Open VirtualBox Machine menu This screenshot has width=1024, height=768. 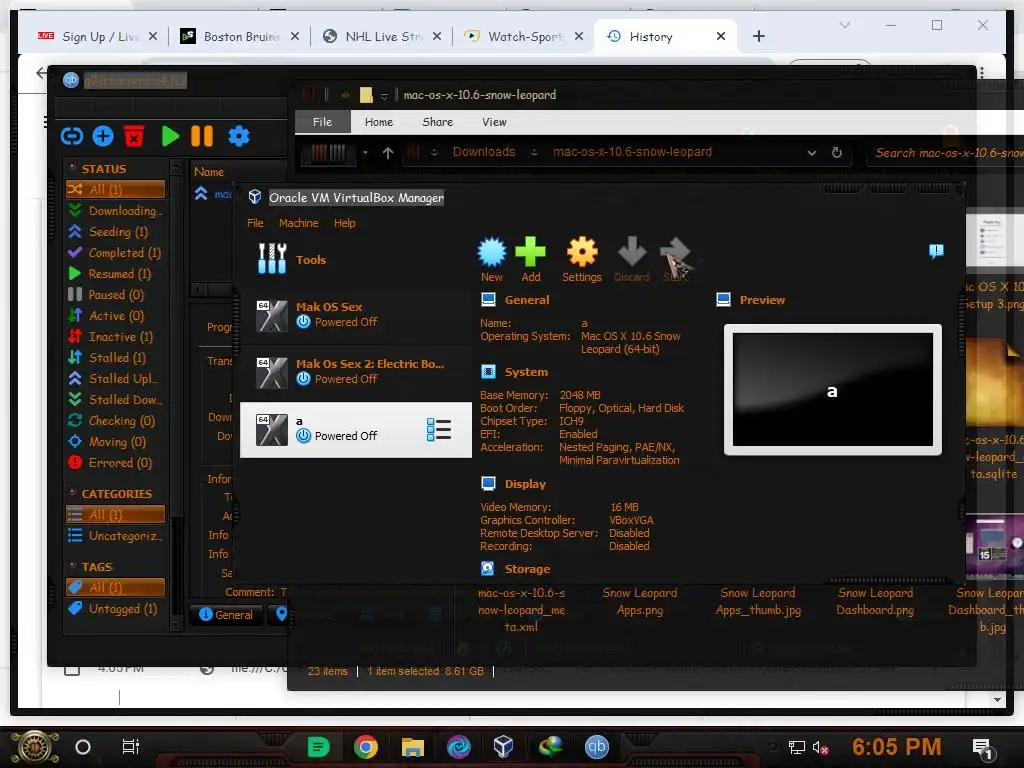pyautogui.click(x=298, y=223)
